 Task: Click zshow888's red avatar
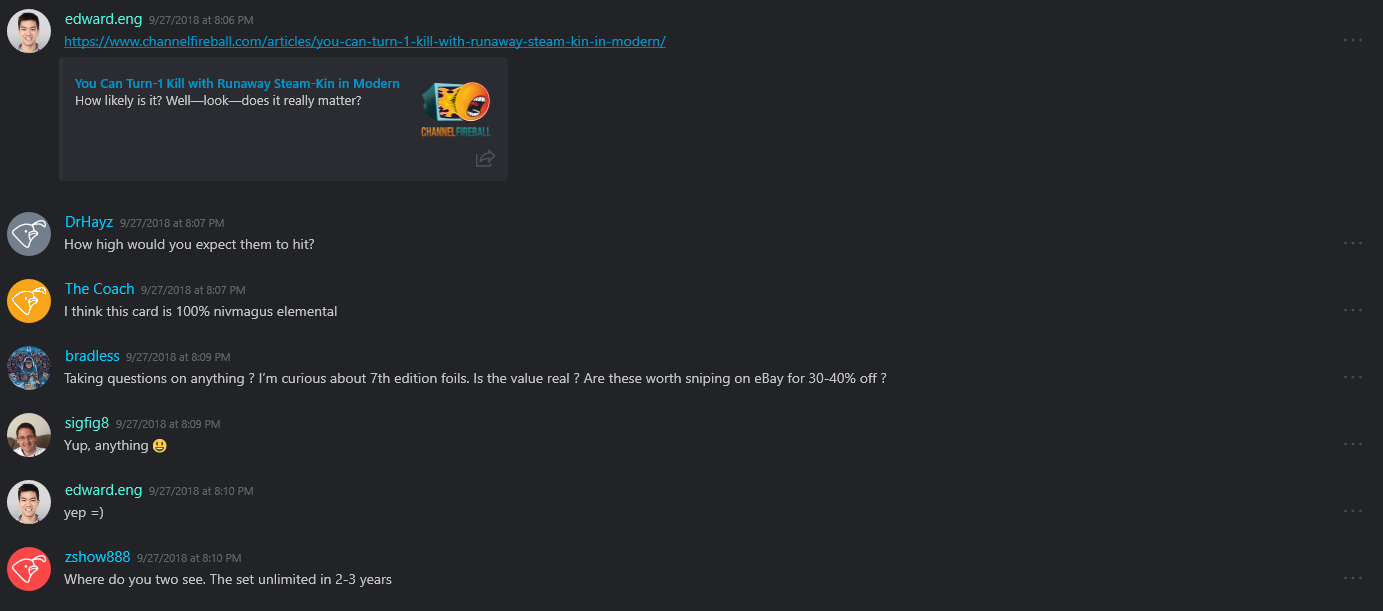pyautogui.click(x=29, y=569)
